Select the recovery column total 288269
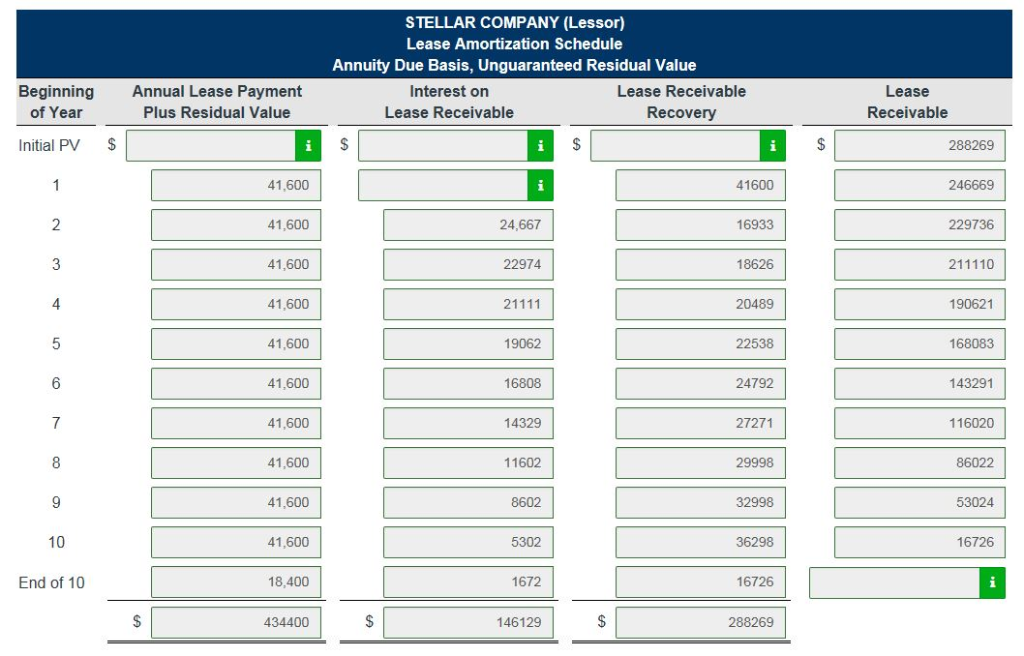 698,621
